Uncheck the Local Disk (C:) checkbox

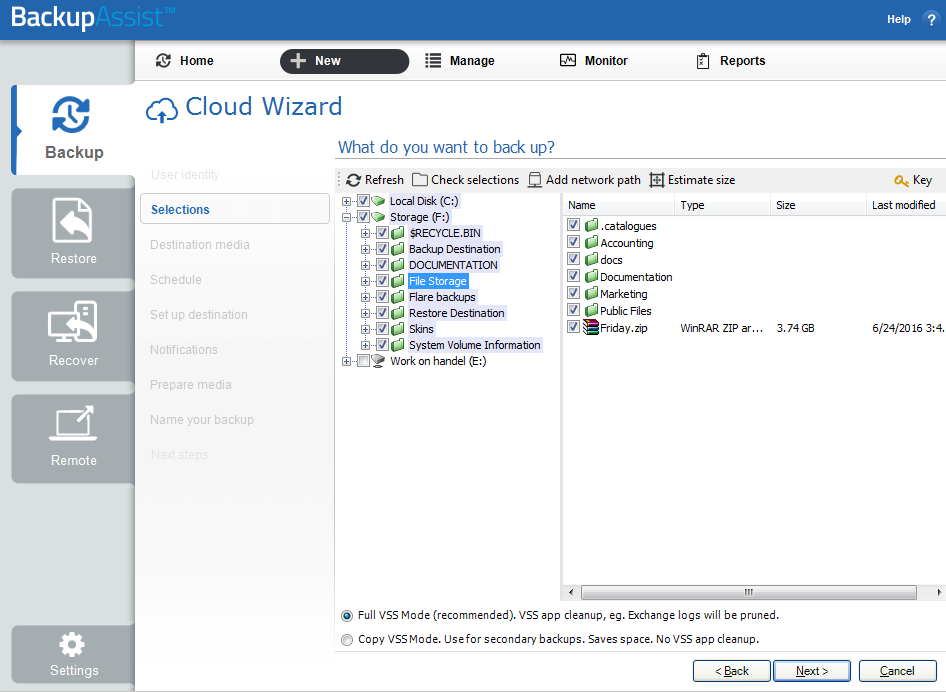pos(363,201)
